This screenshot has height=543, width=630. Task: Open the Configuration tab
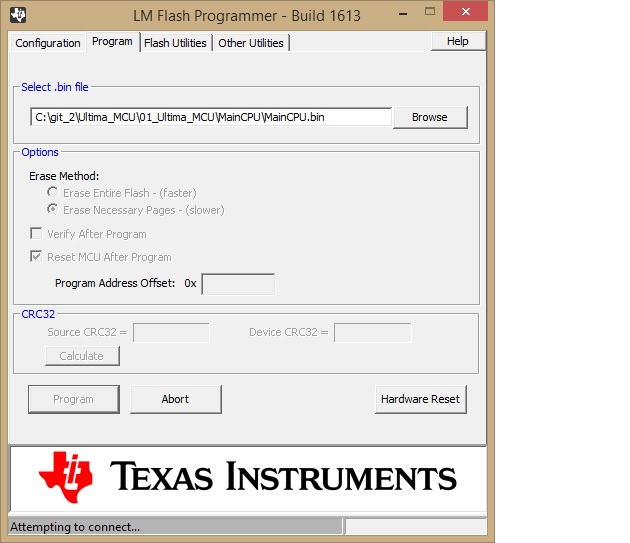point(48,43)
